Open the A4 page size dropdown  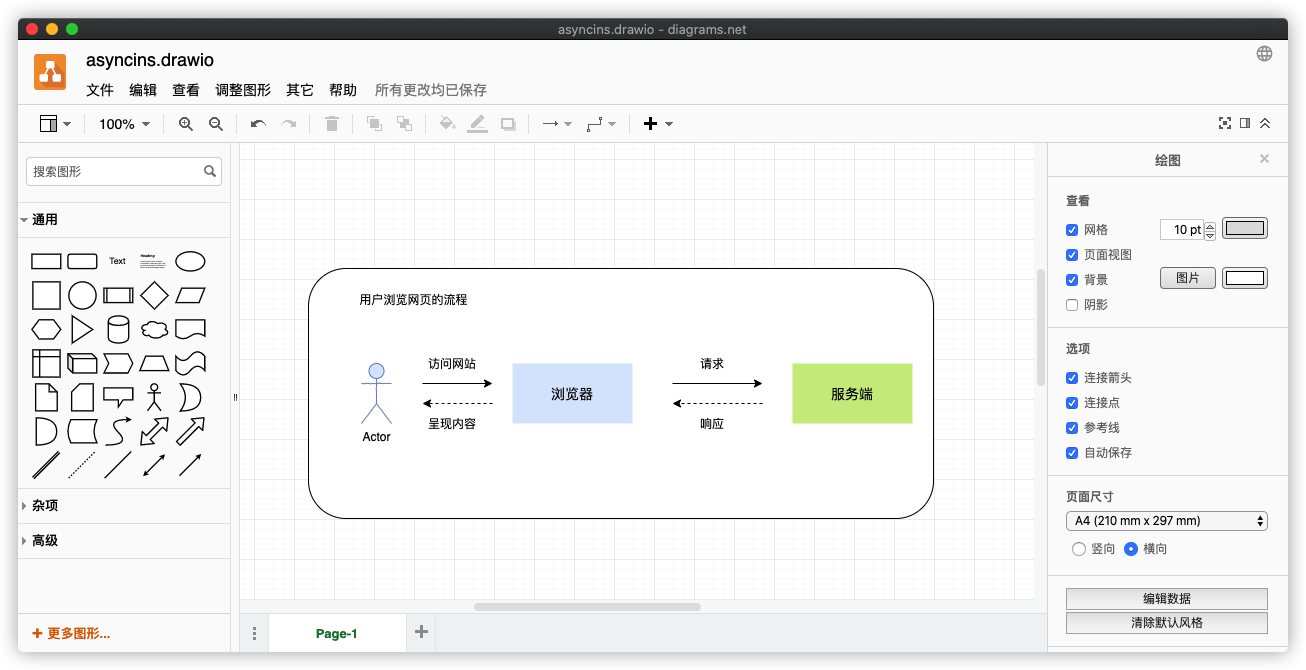click(x=1166, y=521)
